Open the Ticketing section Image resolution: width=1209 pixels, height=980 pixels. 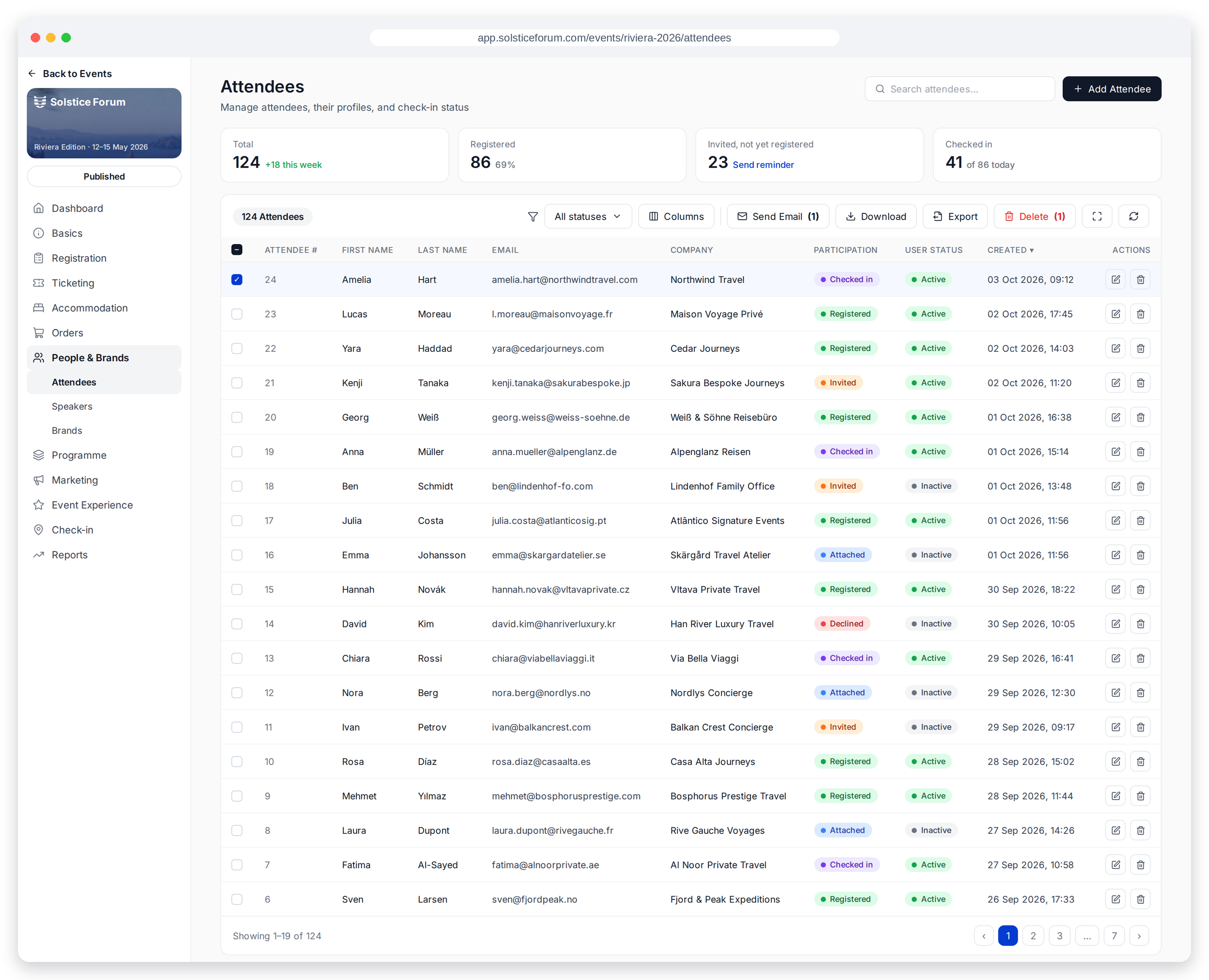pyautogui.click(x=104, y=283)
